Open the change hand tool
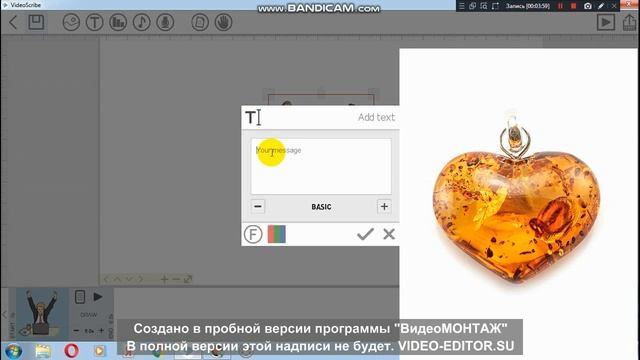The height and width of the screenshot is (360, 640). 224,22
